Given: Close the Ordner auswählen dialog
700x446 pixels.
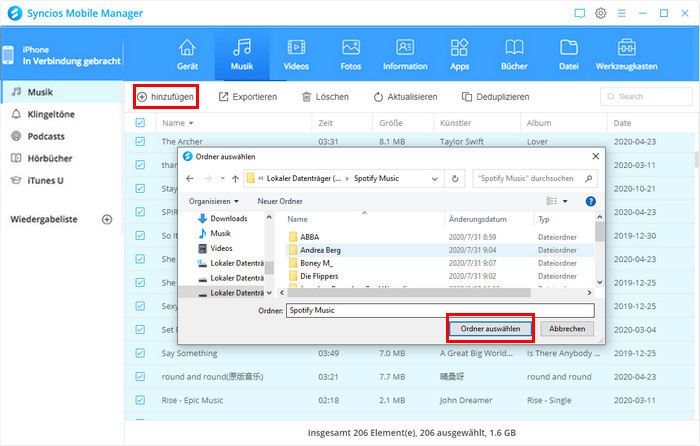Looking at the screenshot, I should coord(596,156).
